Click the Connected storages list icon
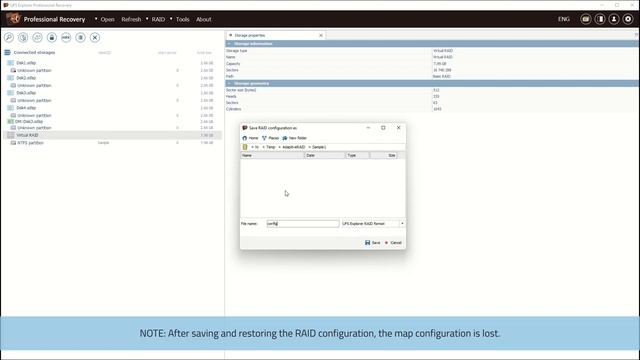The image size is (640, 360). point(7,52)
